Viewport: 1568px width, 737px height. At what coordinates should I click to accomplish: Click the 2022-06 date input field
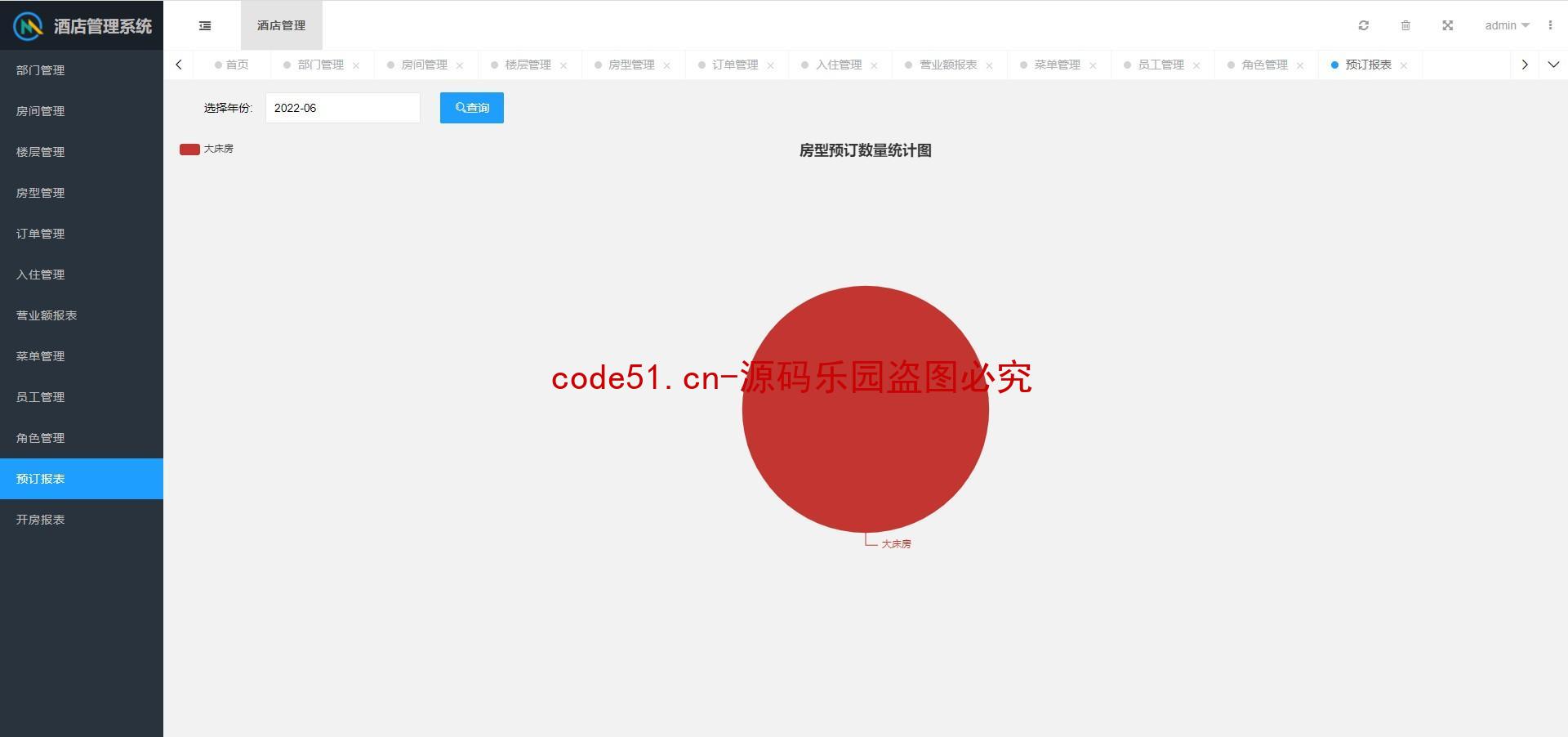click(x=343, y=108)
